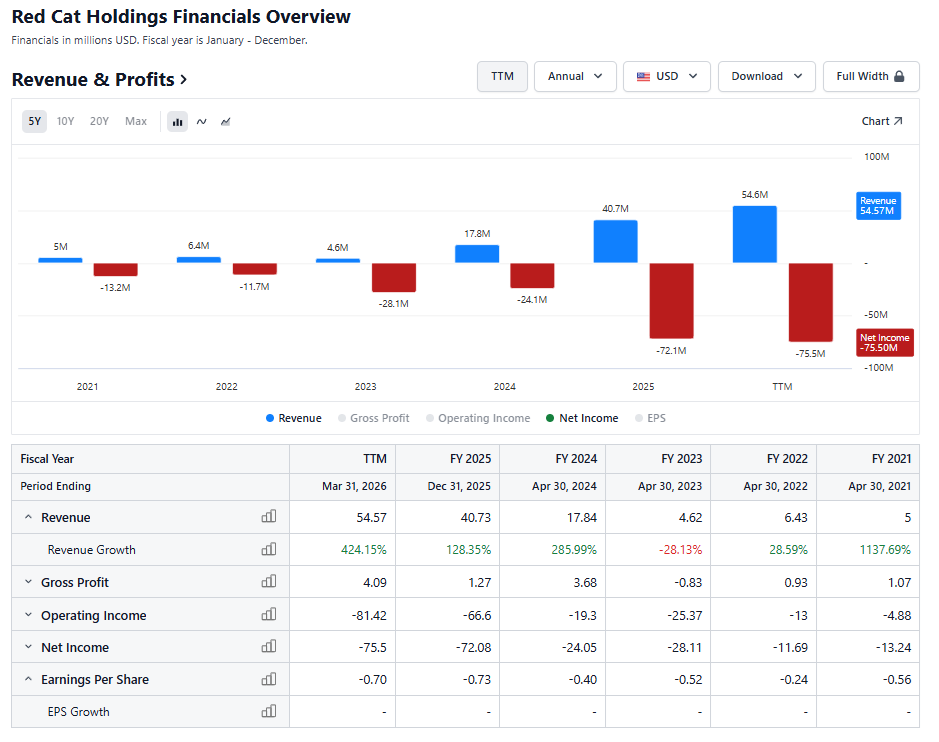Click the US flag icon

pyautogui.click(x=643, y=77)
